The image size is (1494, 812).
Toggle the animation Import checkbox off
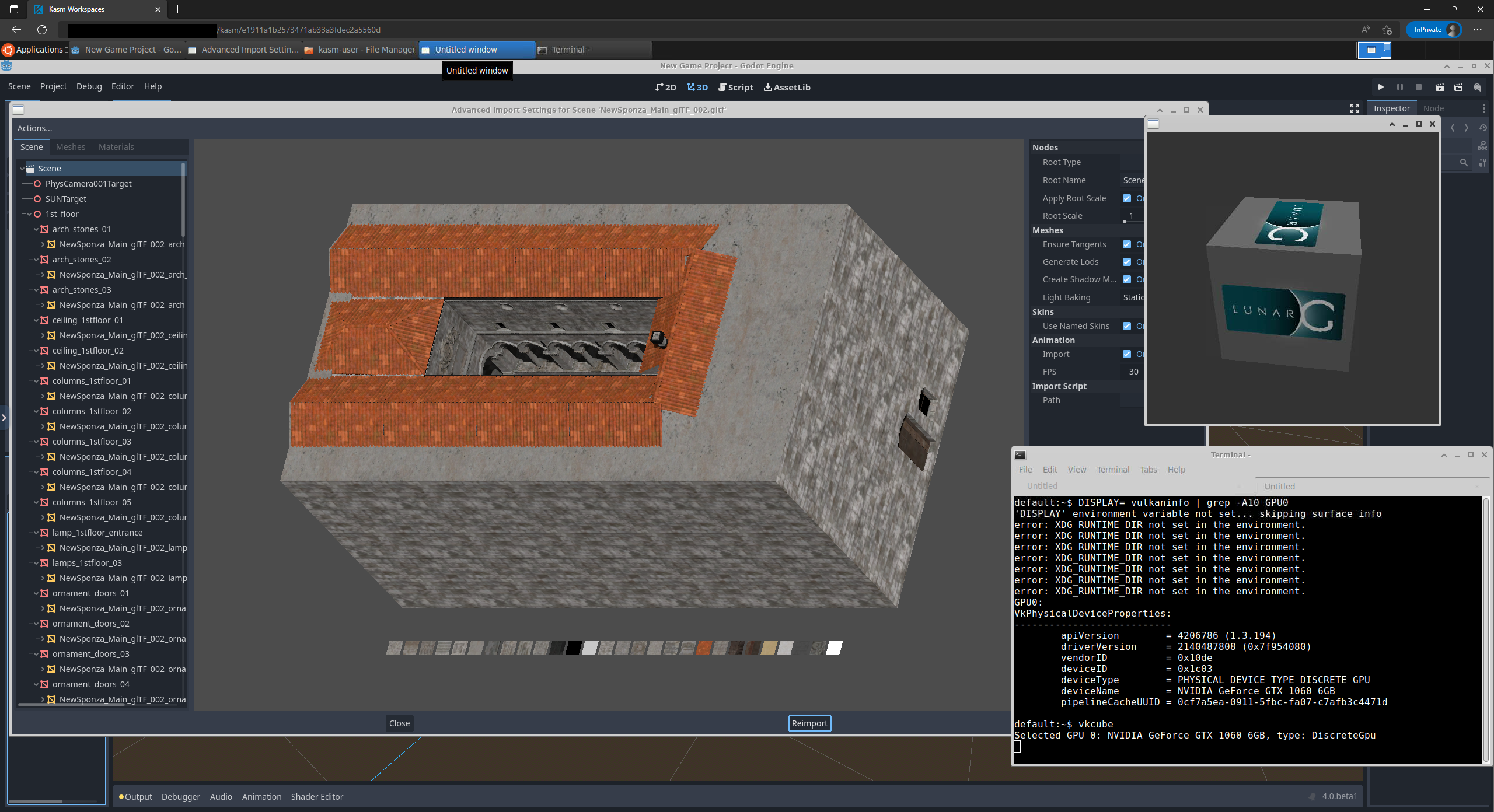(x=1128, y=354)
